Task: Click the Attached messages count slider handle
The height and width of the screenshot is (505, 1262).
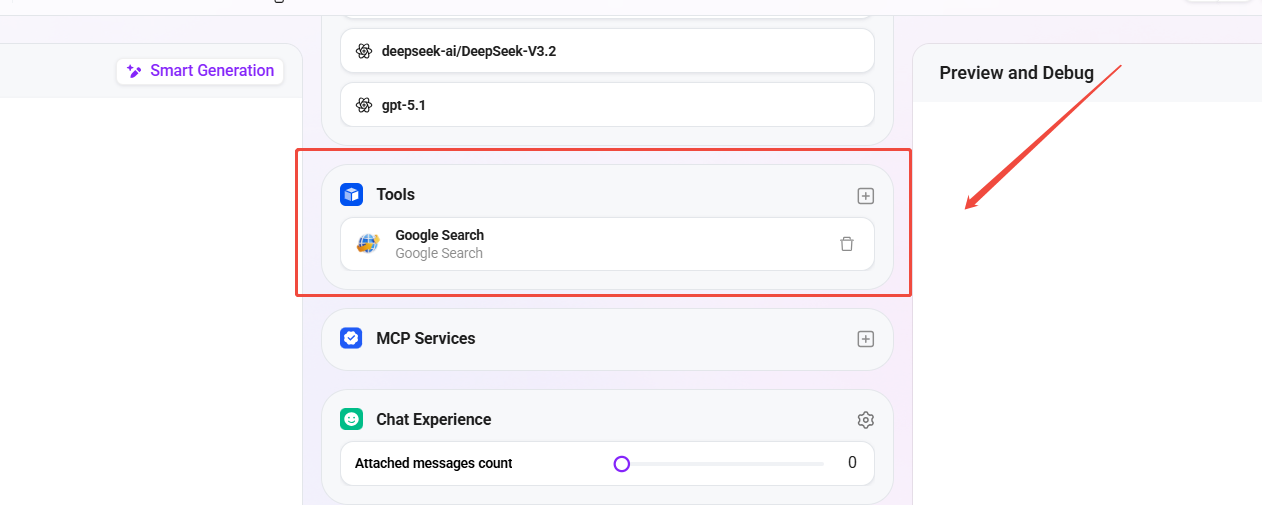Action: [621, 464]
